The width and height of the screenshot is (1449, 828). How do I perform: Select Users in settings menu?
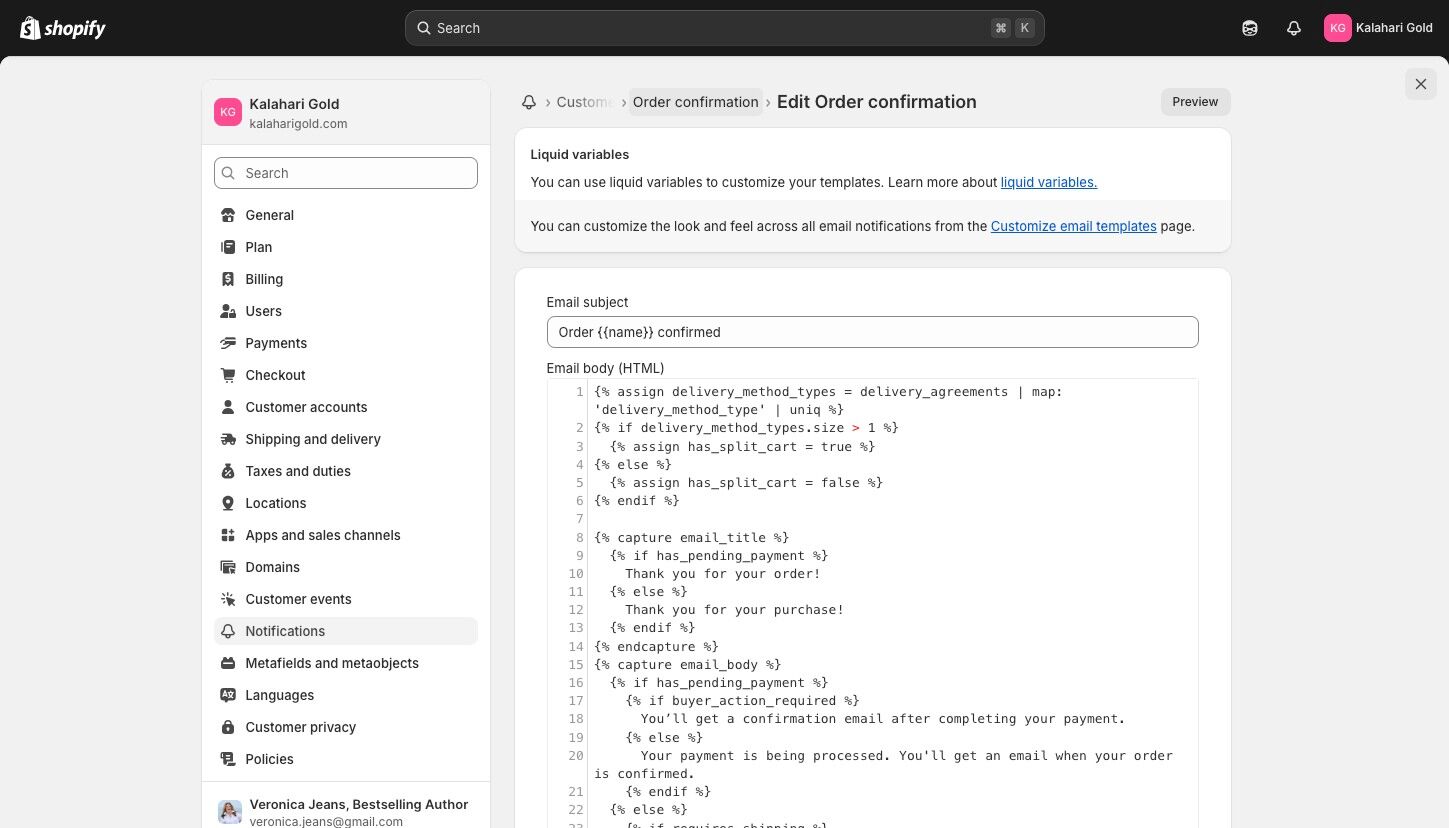coord(346,311)
